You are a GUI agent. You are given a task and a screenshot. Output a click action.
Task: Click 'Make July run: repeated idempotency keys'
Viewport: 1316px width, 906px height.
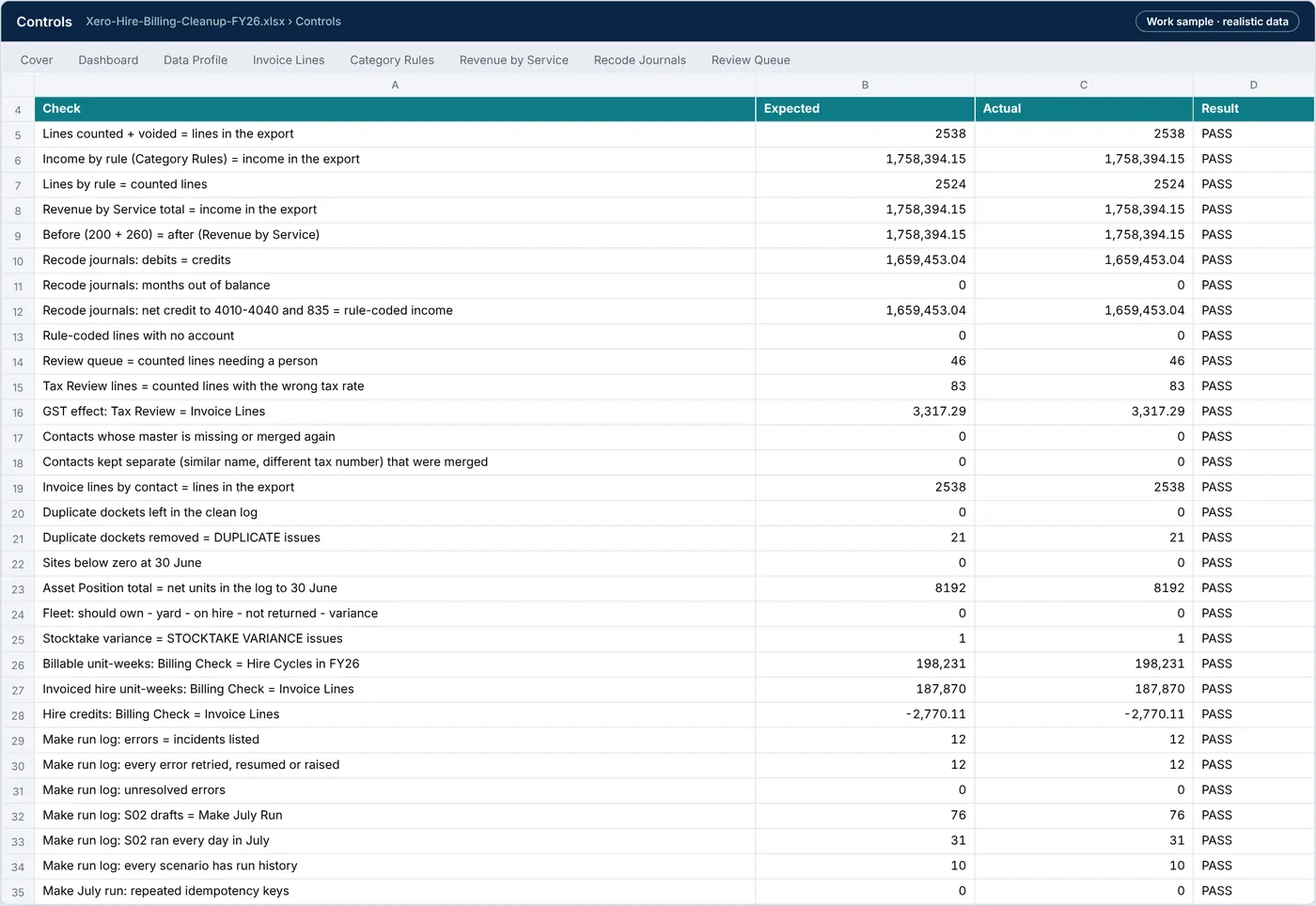(395, 891)
